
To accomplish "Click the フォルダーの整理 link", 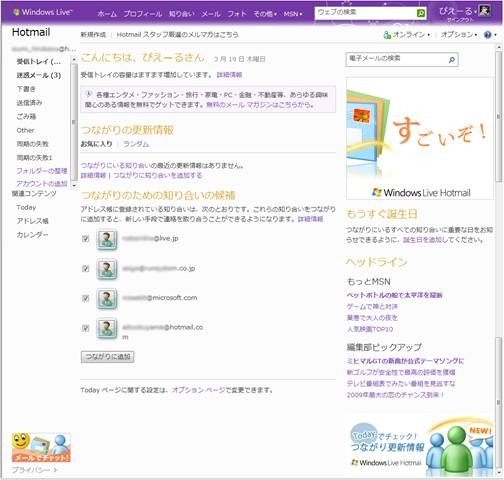I will tap(42, 171).
